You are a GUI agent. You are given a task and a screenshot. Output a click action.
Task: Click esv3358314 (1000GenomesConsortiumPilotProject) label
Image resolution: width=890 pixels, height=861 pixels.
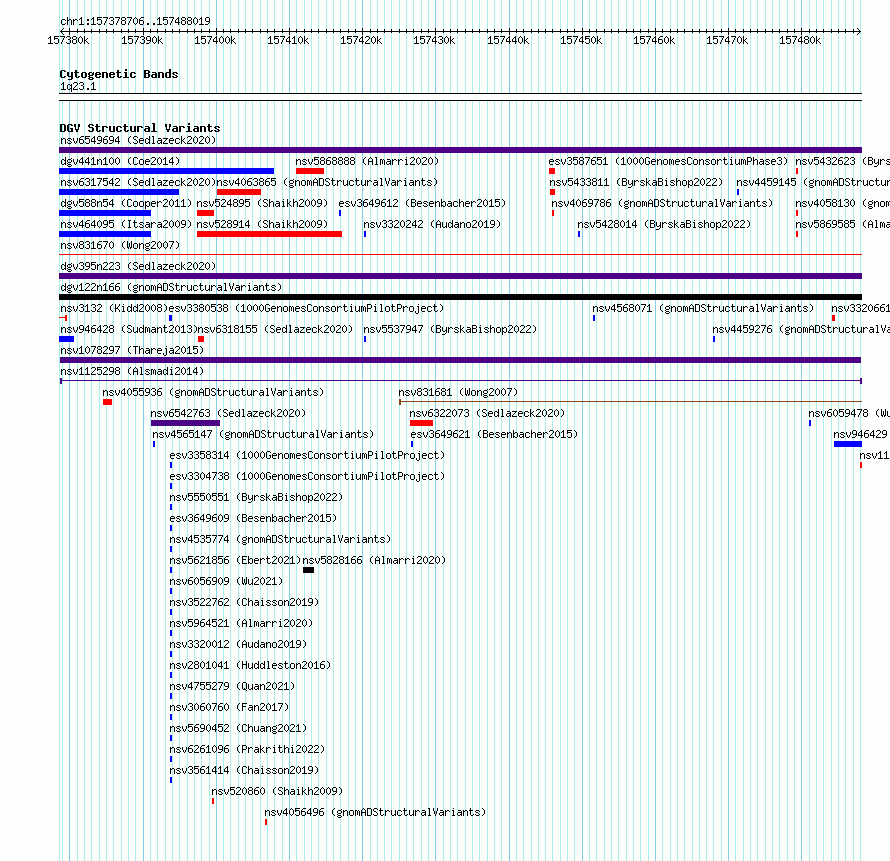(x=307, y=455)
